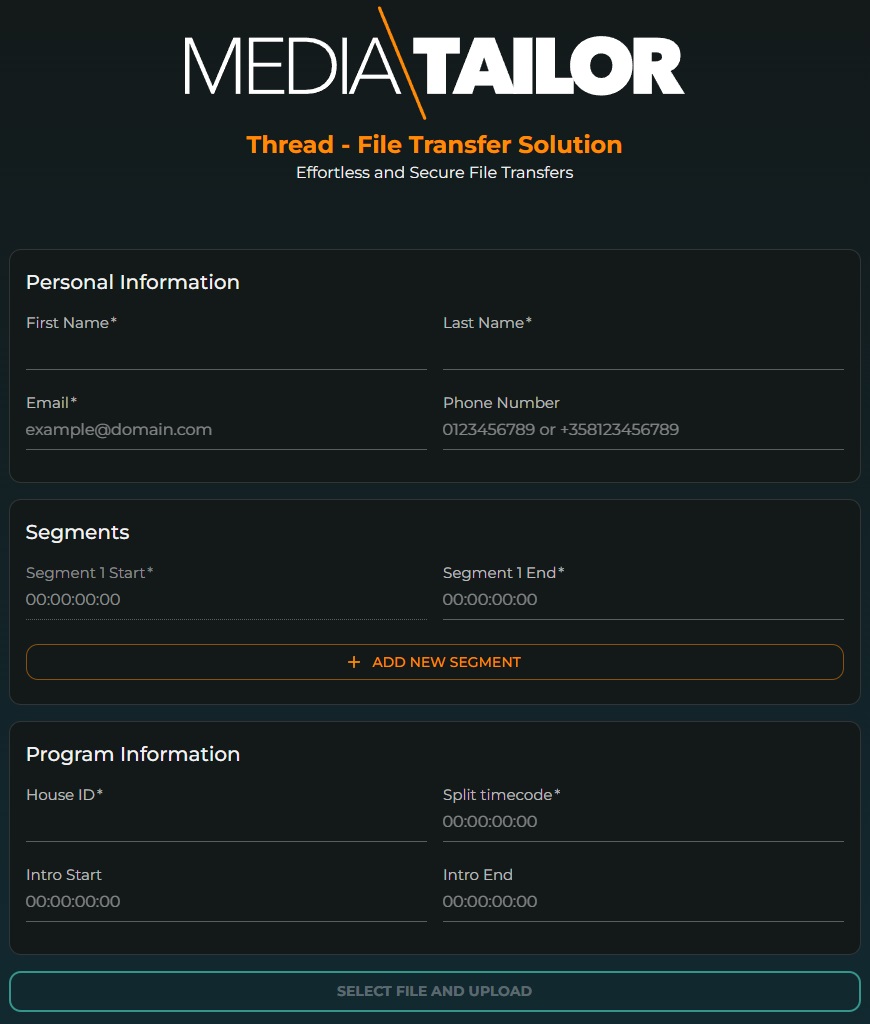Click the Segment 1 Start timecode field
Image resolution: width=870 pixels, height=1024 pixels.
click(x=226, y=600)
